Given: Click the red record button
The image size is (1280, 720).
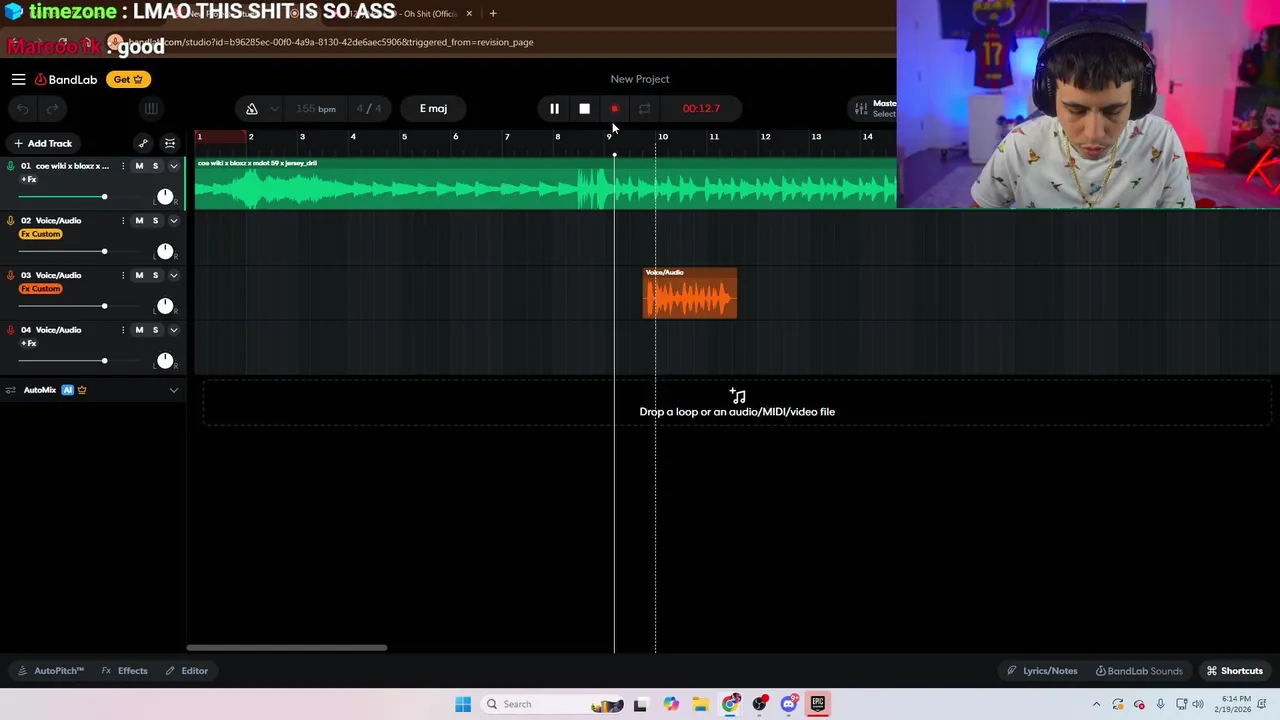Looking at the screenshot, I should click(x=614, y=108).
